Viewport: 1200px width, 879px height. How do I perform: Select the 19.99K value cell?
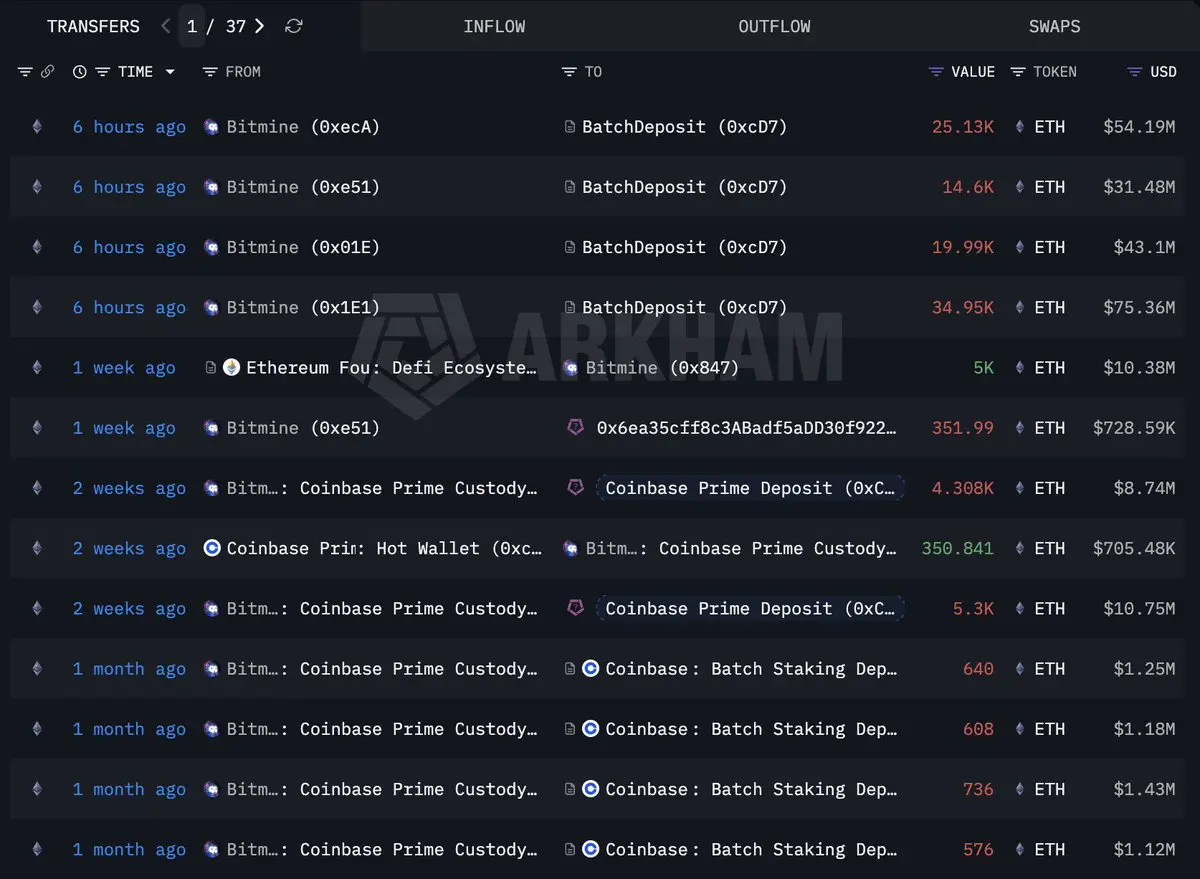click(962, 248)
